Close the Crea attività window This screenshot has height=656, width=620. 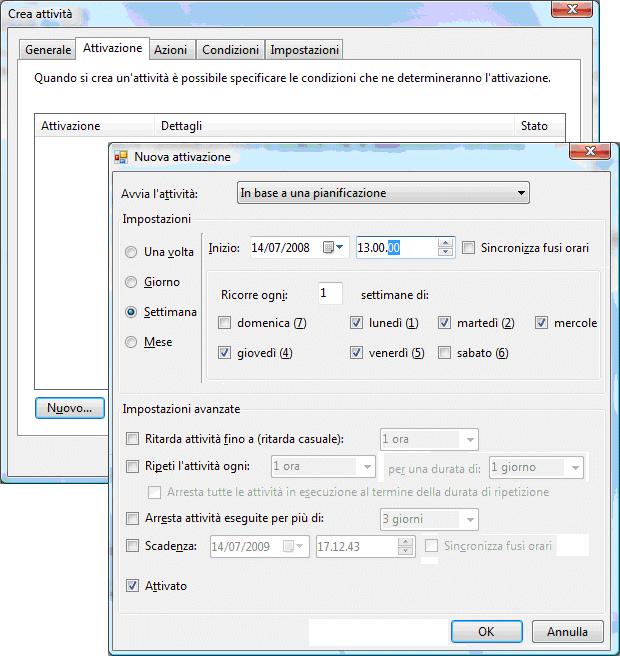point(572,9)
